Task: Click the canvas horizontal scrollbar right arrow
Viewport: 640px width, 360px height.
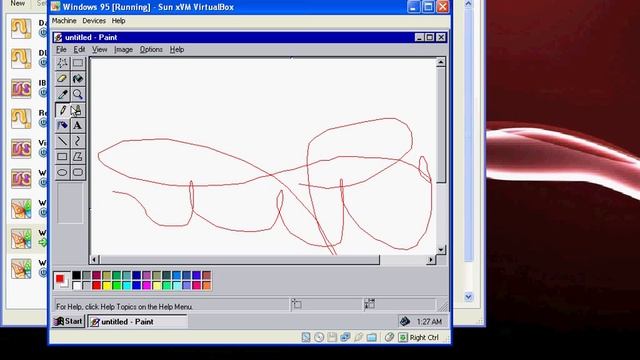Action: (x=431, y=260)
